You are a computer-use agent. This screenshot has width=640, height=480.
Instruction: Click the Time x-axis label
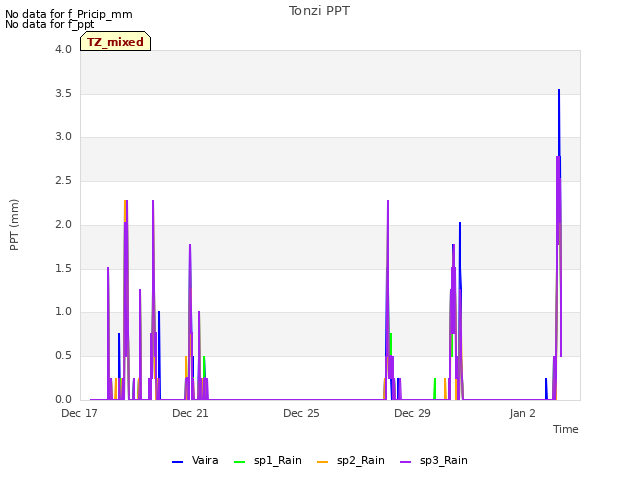tap(565, 429)
